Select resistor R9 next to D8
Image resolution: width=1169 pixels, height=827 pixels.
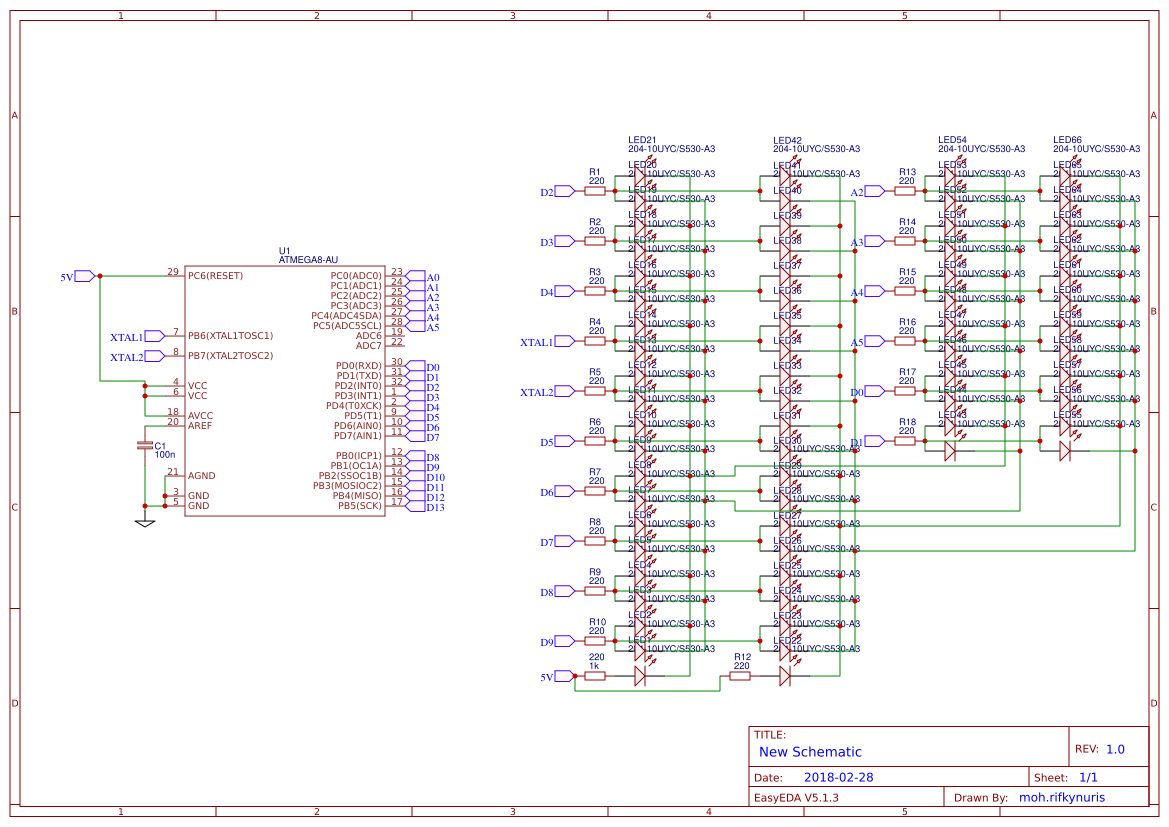point(597,590)
